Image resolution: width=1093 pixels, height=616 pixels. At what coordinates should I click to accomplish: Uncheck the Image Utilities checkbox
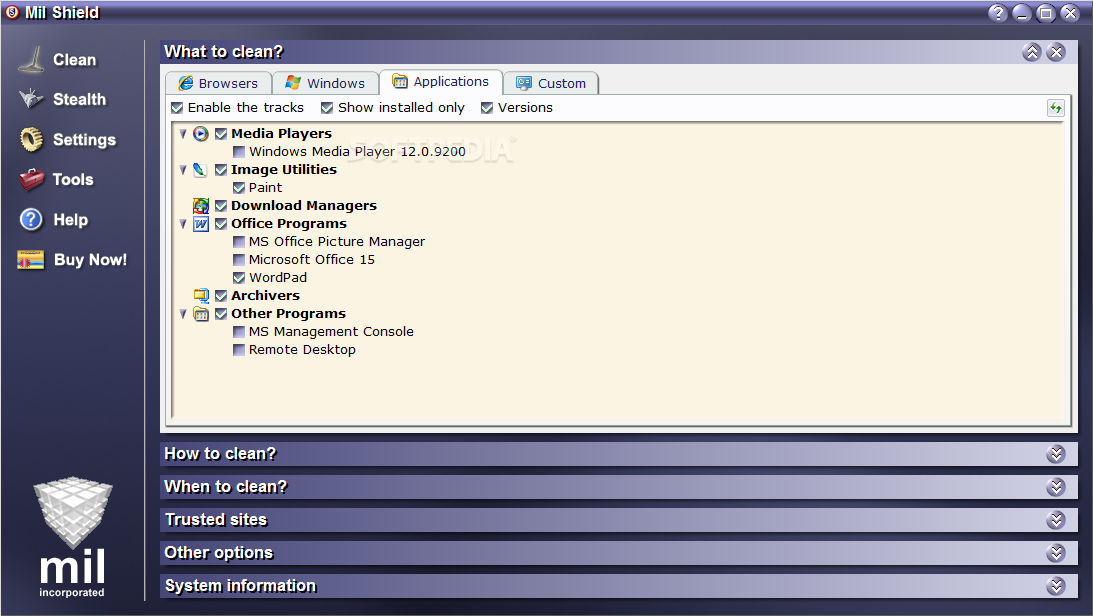(221, 170)
